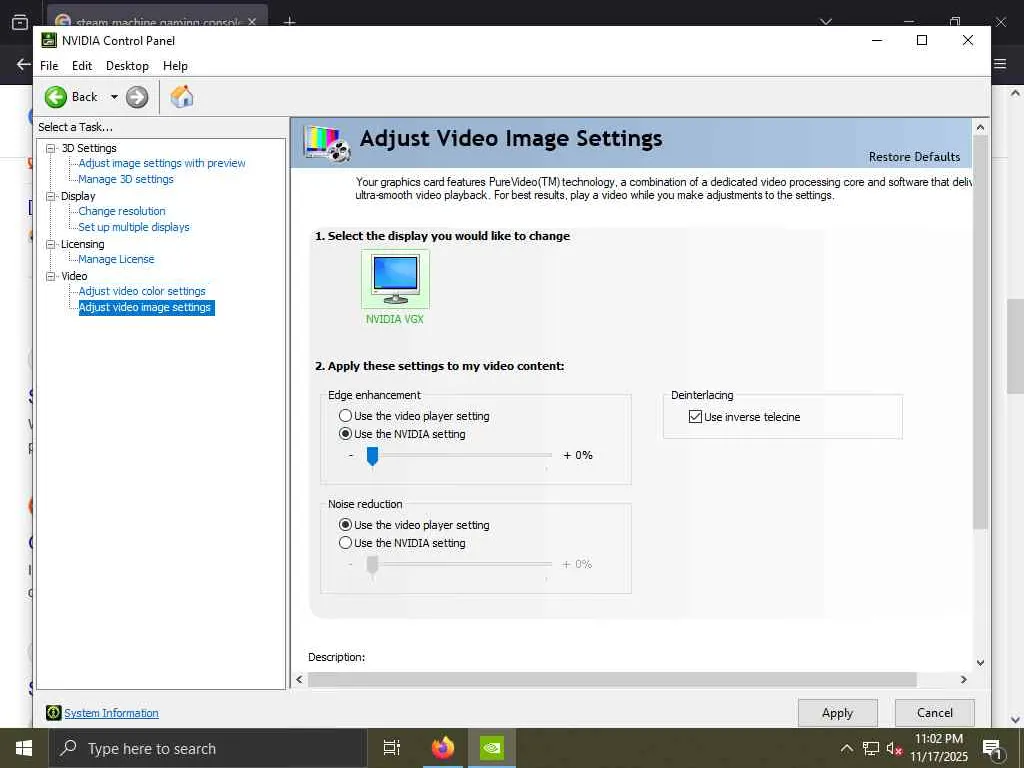Click the Forward arrow icon in toolbar
Screen dimensions: 1024x768
[136, 97]
